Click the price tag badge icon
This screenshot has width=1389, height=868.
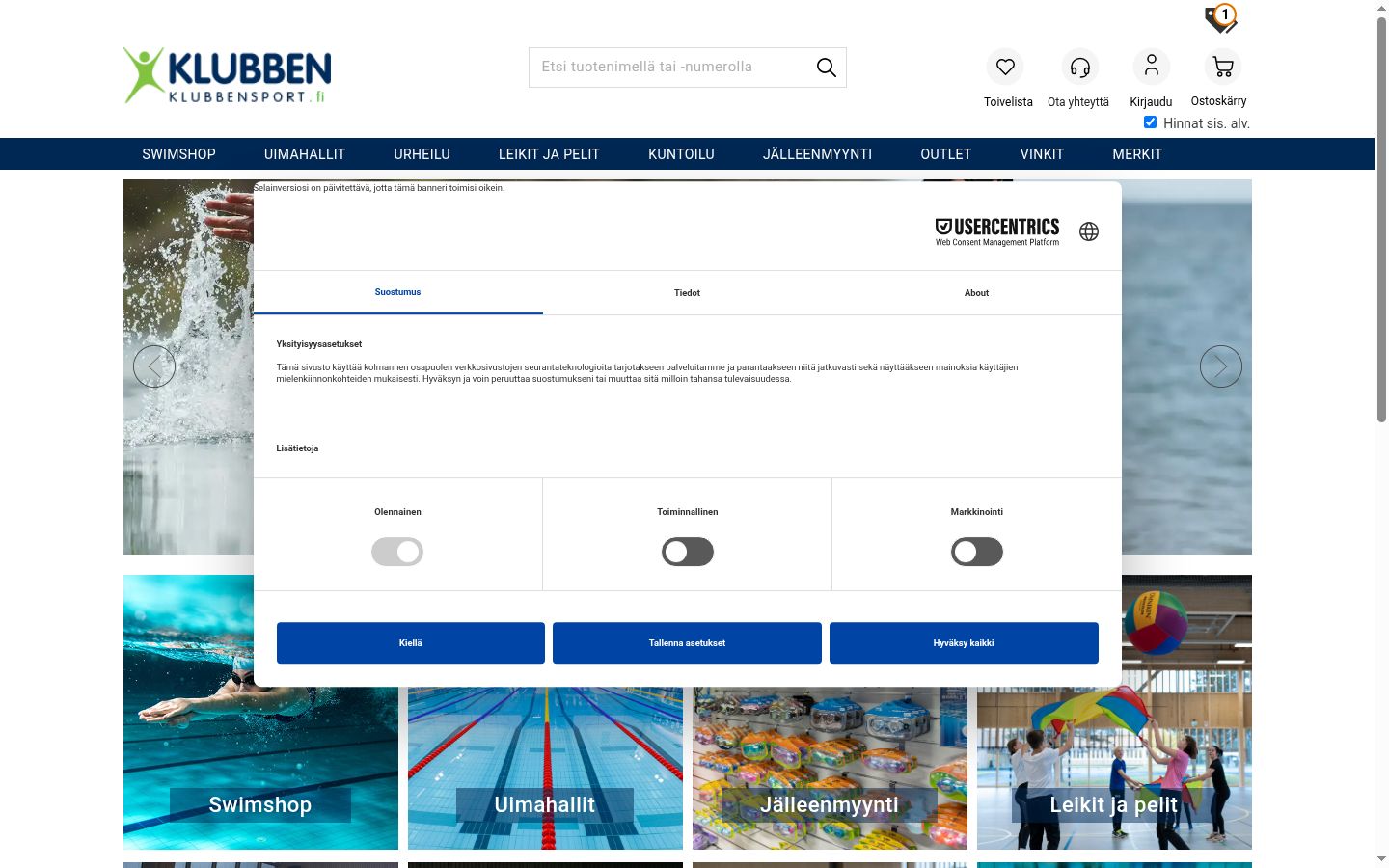pyautogui.click(x=1221, y=18)
